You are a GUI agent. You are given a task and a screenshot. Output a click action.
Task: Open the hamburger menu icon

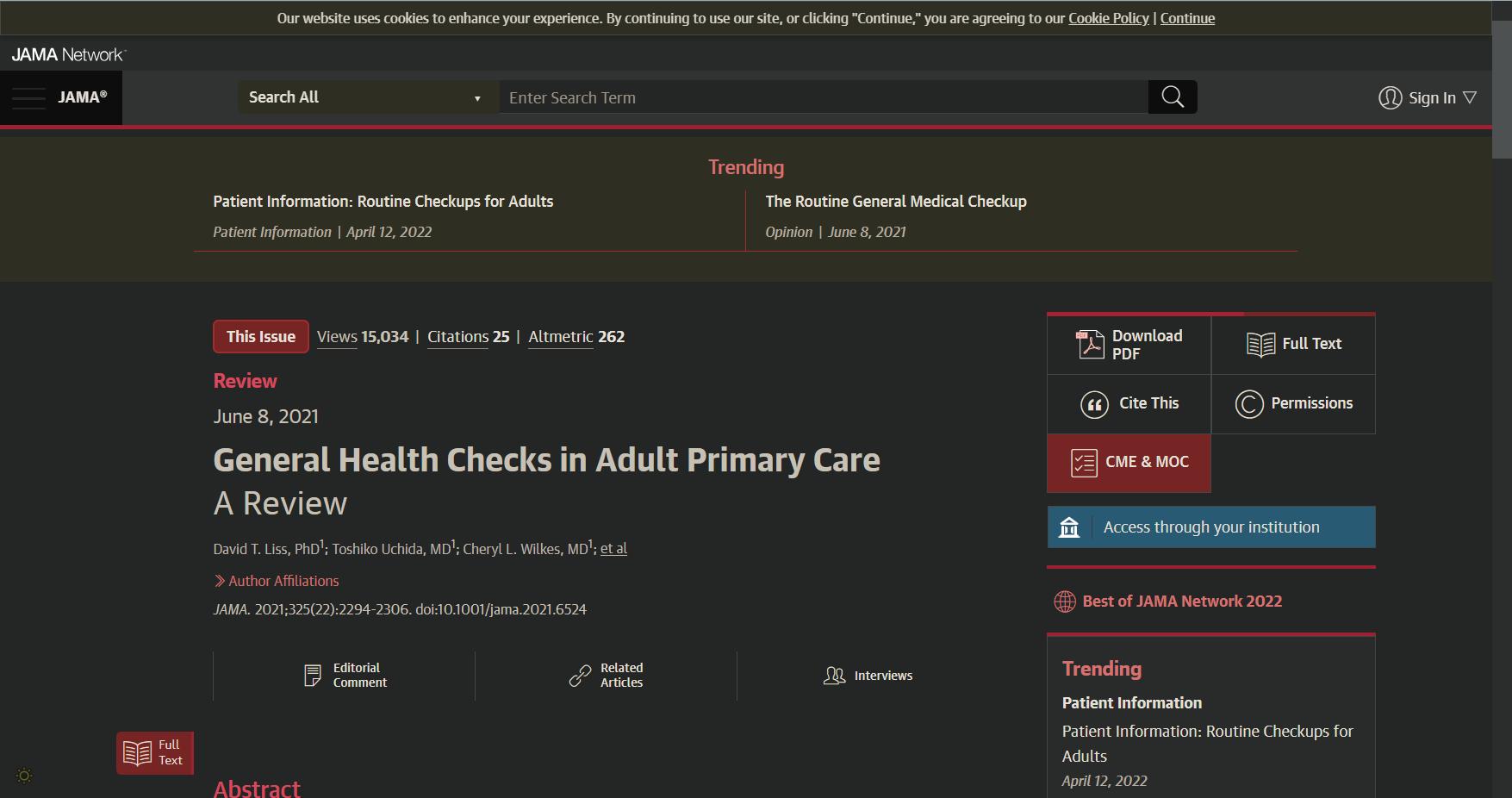[28, 98]
